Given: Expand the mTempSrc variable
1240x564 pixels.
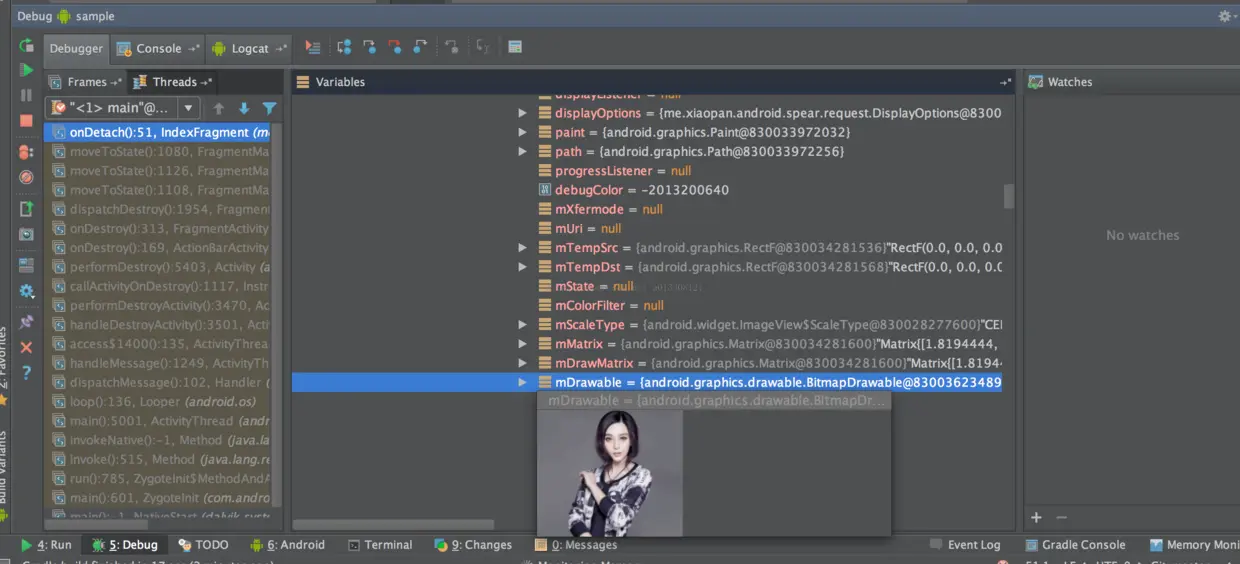Looking at the screenshot, I should (x=522, y=247).
